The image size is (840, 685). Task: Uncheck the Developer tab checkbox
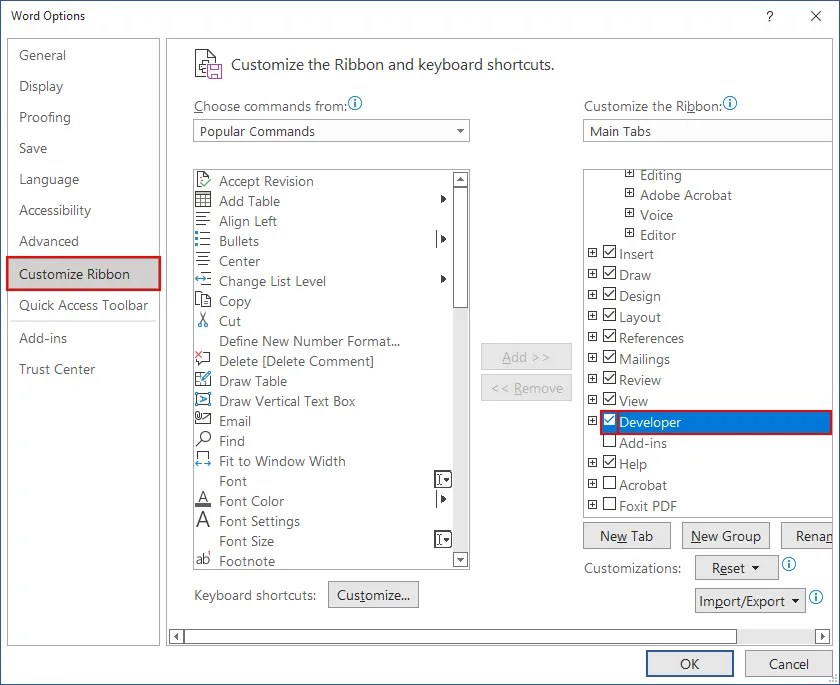(609, 422)
